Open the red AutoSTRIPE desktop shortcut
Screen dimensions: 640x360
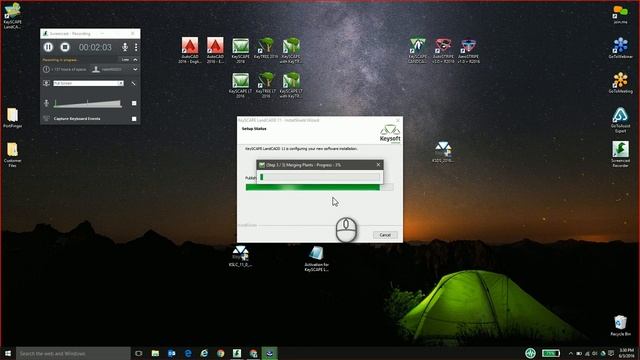[443, 50]
